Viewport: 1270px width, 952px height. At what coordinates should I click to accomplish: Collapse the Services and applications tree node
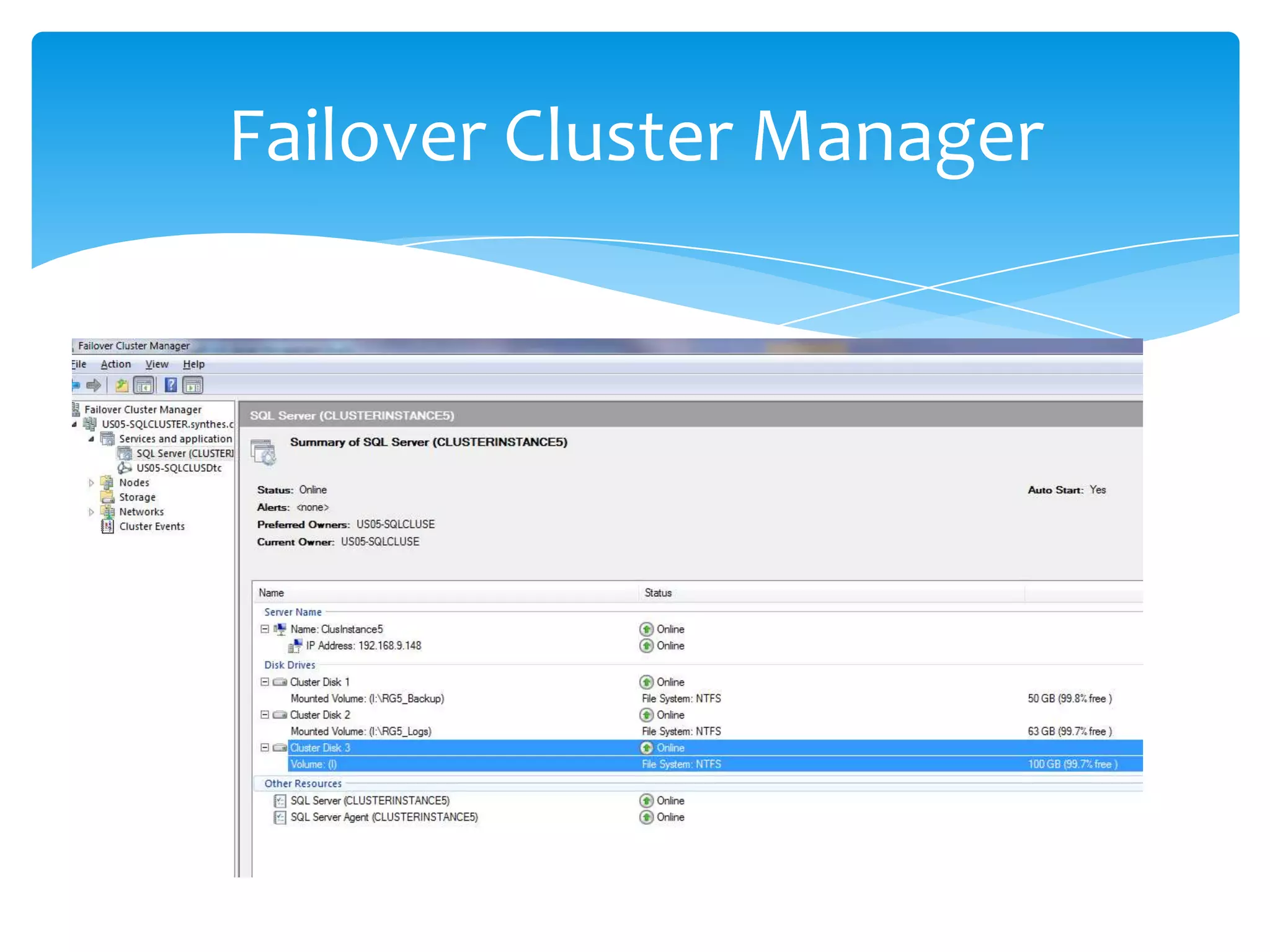91,439
